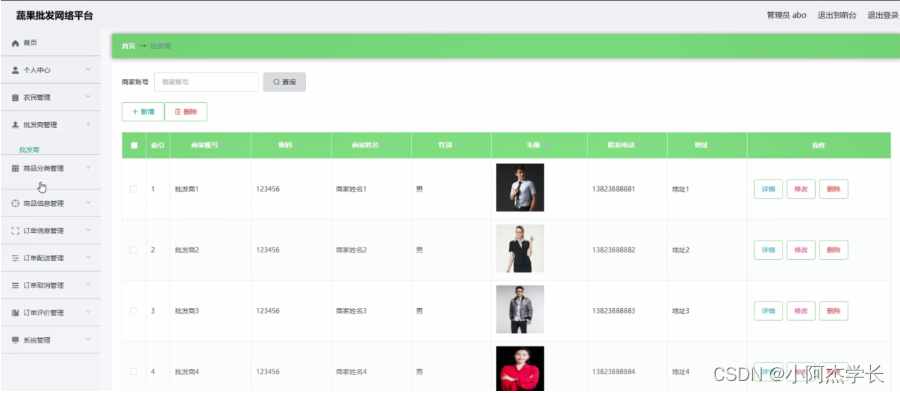Click the home icon beside 首页 in the sidebar
The height and width of the screenshot is (393, 900).
coord(15,43)
